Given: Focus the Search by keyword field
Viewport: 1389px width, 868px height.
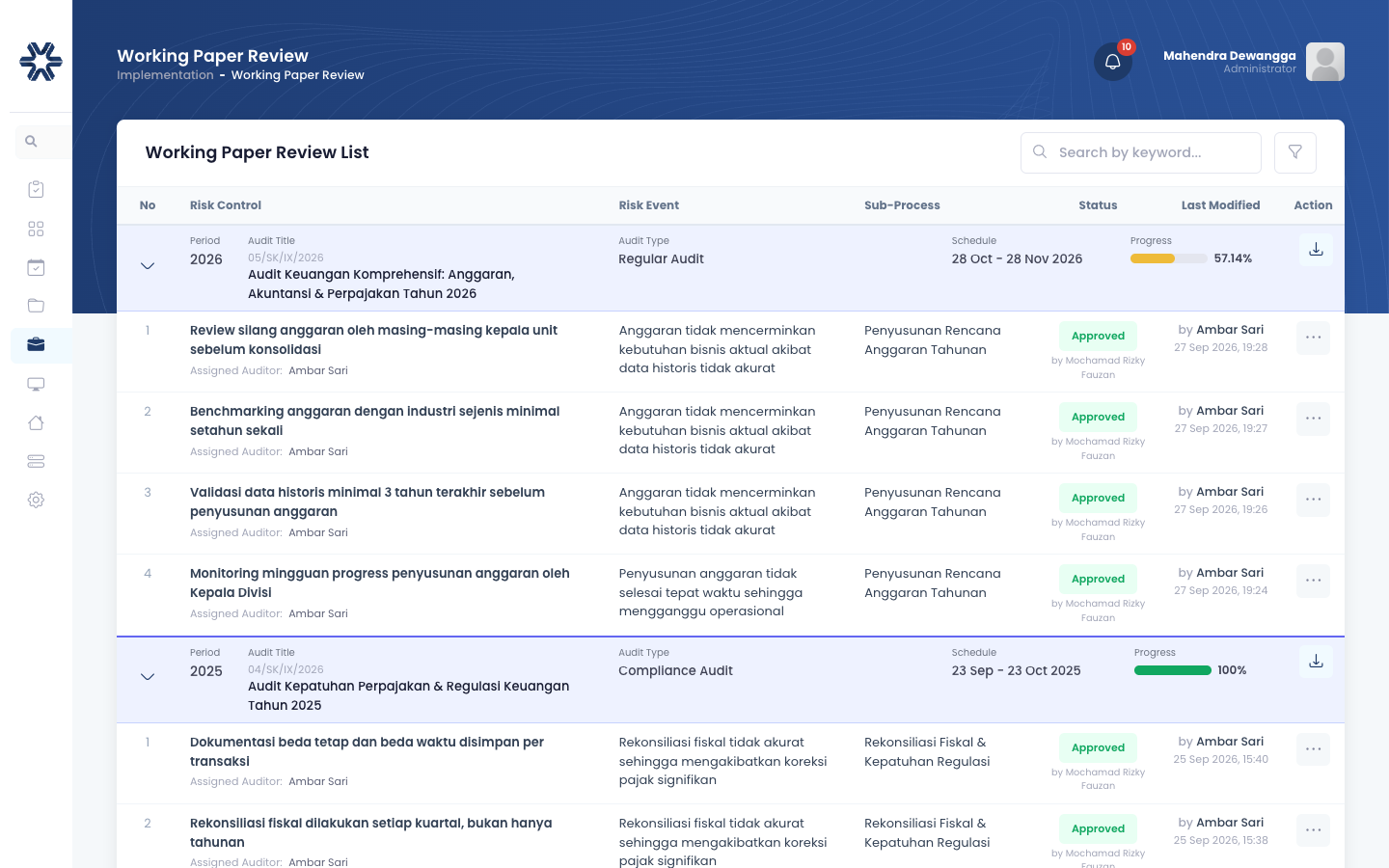Looking at the screenshot, I should [x=1141, y=152].
